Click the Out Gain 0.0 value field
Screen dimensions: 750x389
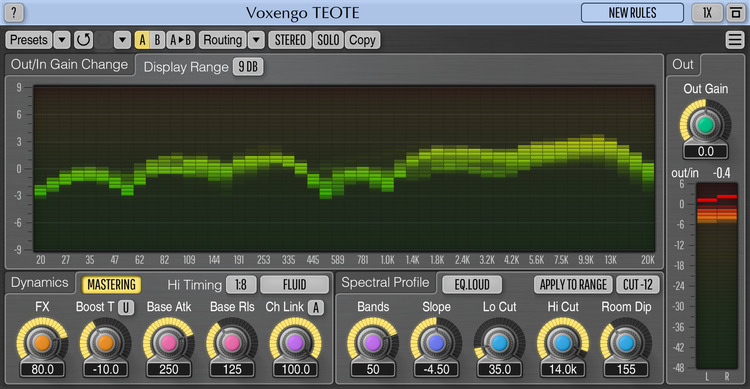(x=706, y=152)
